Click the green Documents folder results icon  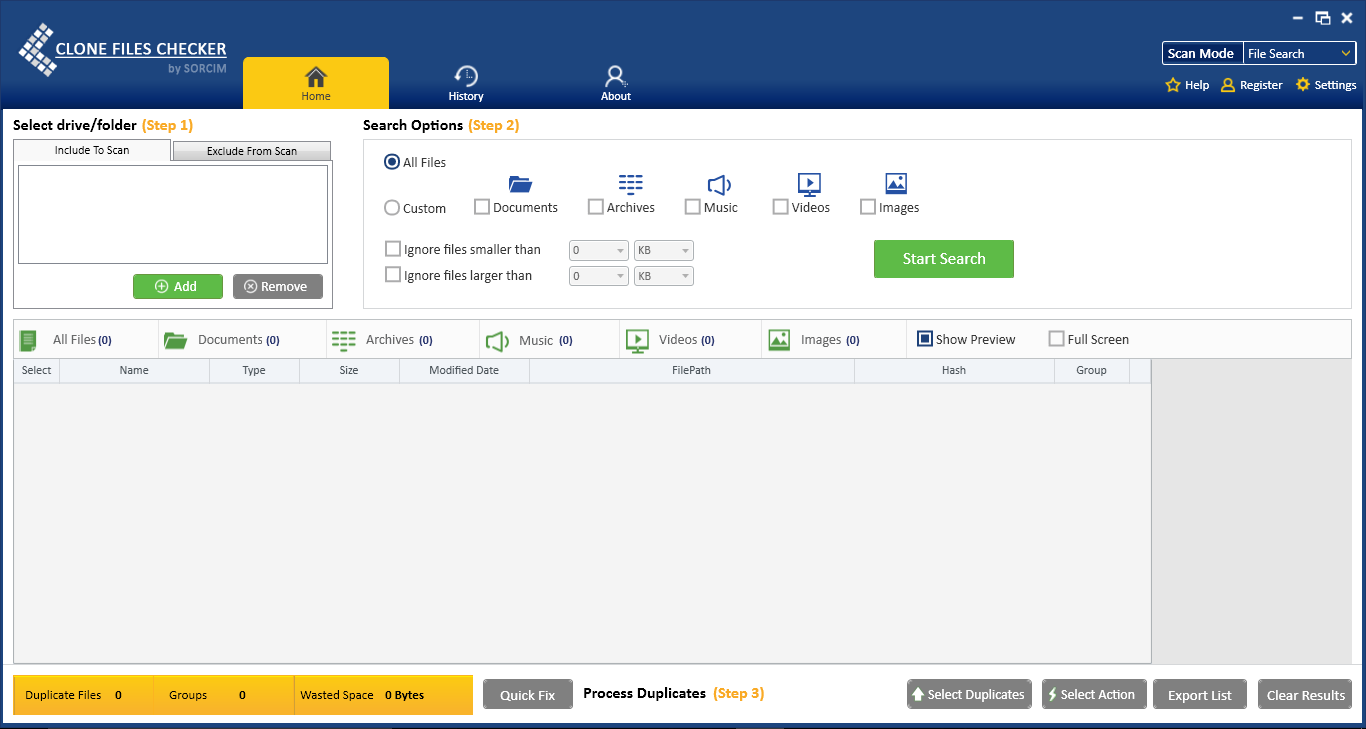click(x=176, y=340)
